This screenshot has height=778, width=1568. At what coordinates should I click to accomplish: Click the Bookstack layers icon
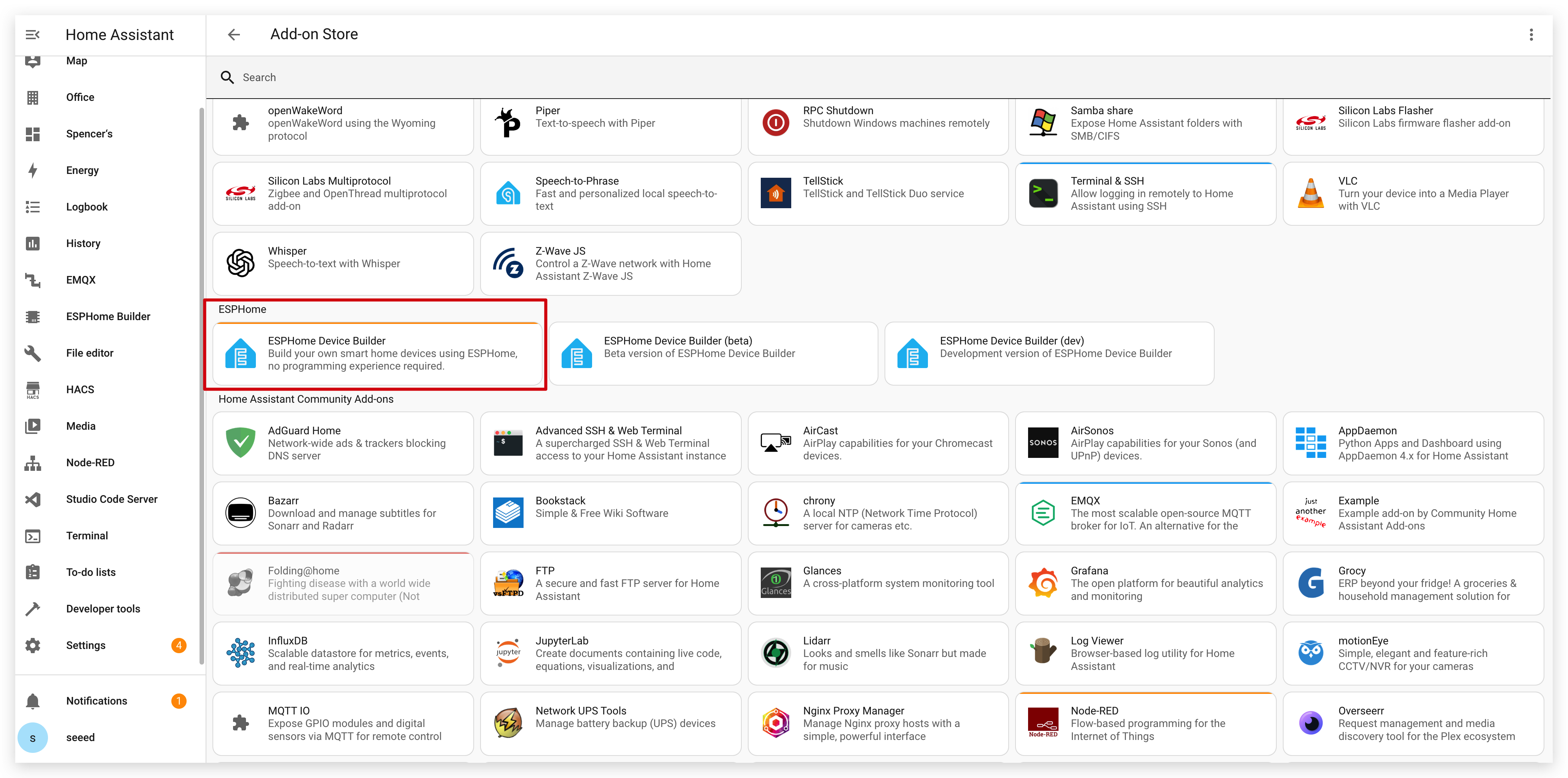click(x=508, y=513)
